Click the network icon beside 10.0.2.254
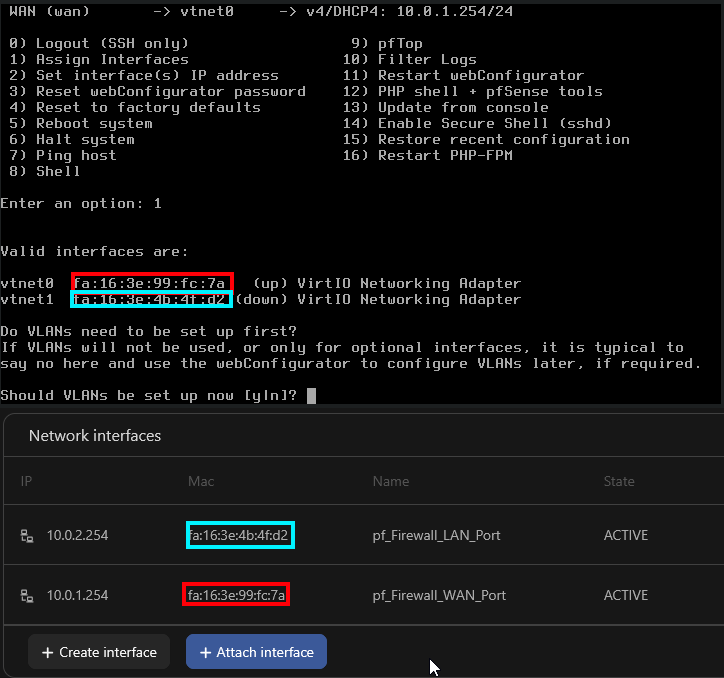The height and width of the screenshot is (678, 724). point(27,536)
